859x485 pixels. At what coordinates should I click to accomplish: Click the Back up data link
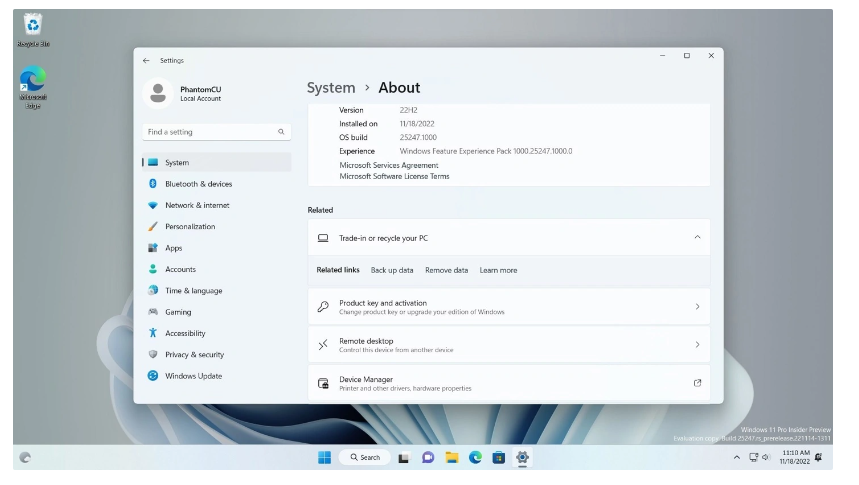pyautogui.click(x=392, y=271)
